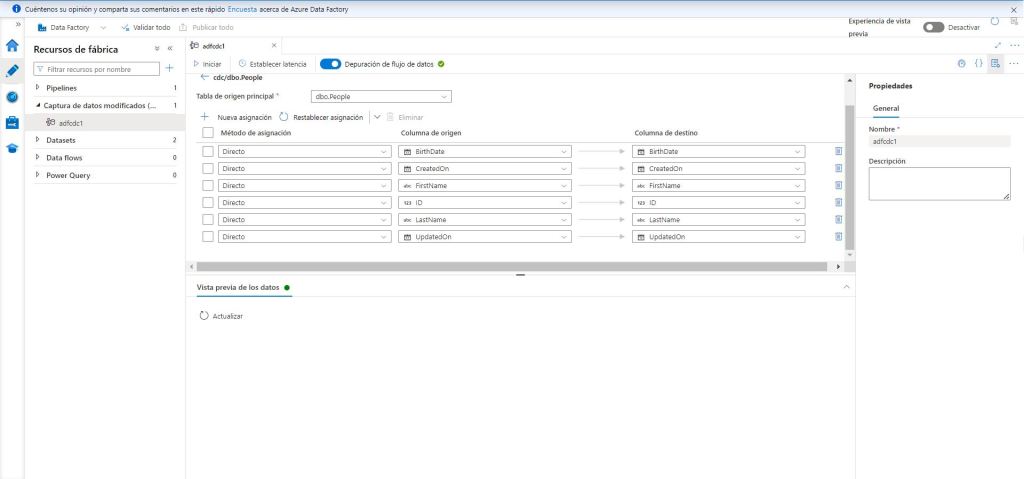1024x479 pixels.
Task: Open the code view braces icon
Action: (978, 63)
